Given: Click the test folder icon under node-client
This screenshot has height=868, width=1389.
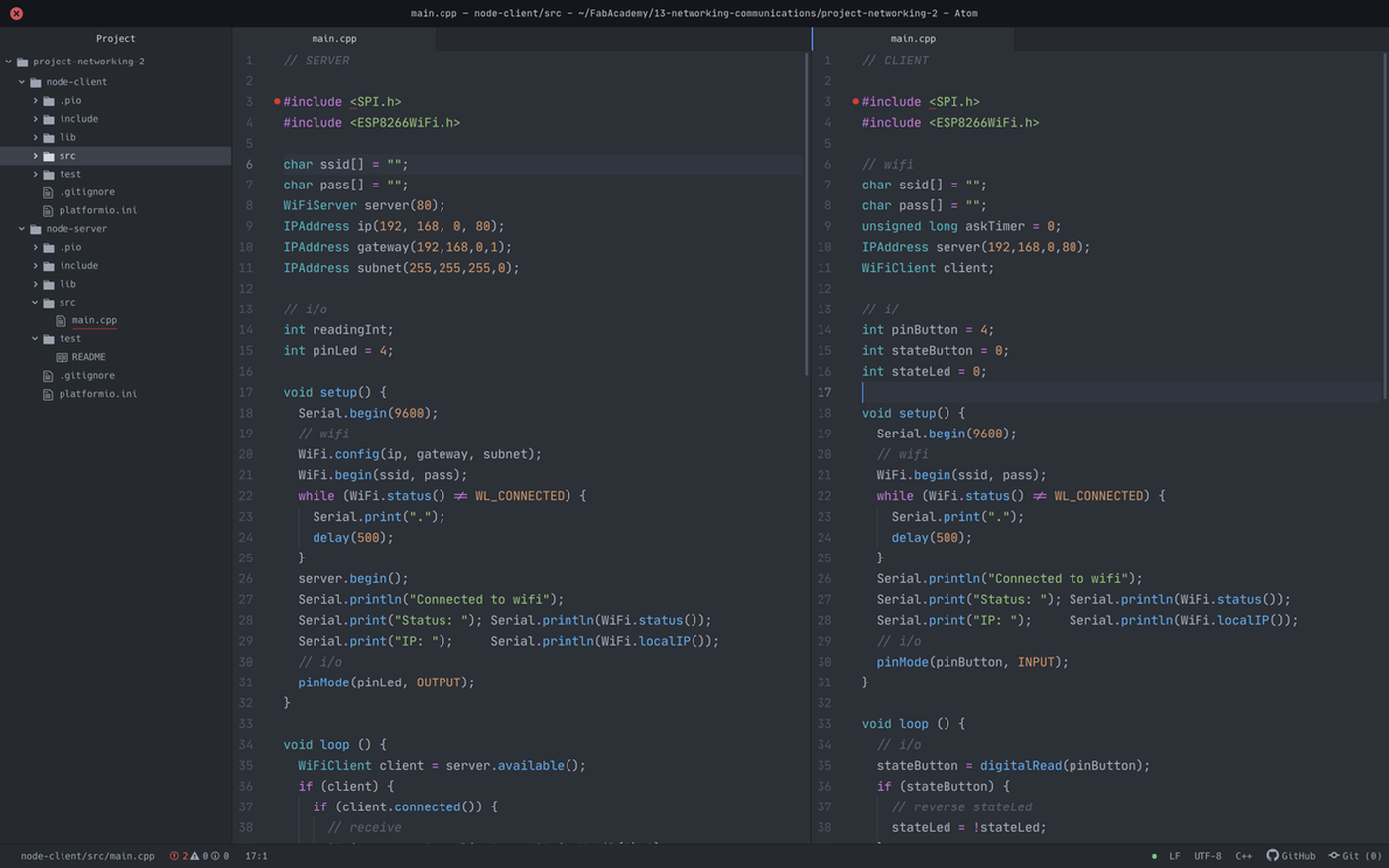Looking at the screenshot, I should point(49,175).
